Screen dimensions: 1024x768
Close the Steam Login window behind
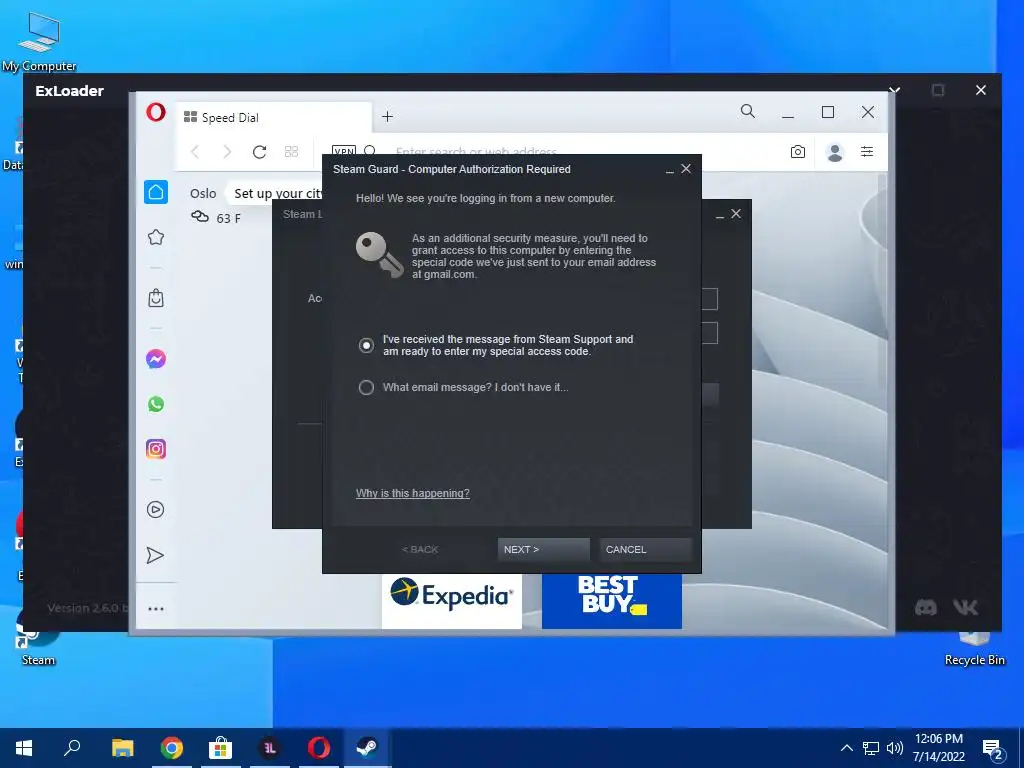[x=736, y=214]
